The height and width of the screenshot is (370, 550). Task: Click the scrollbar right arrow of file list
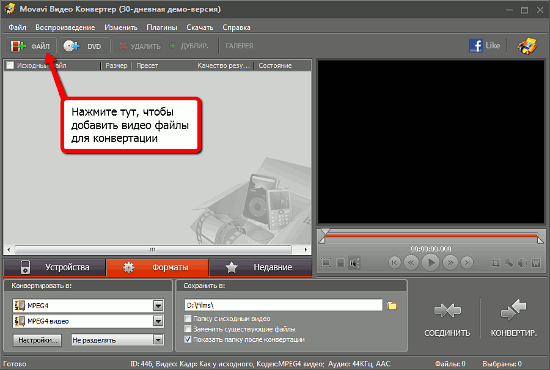(306, 250)
